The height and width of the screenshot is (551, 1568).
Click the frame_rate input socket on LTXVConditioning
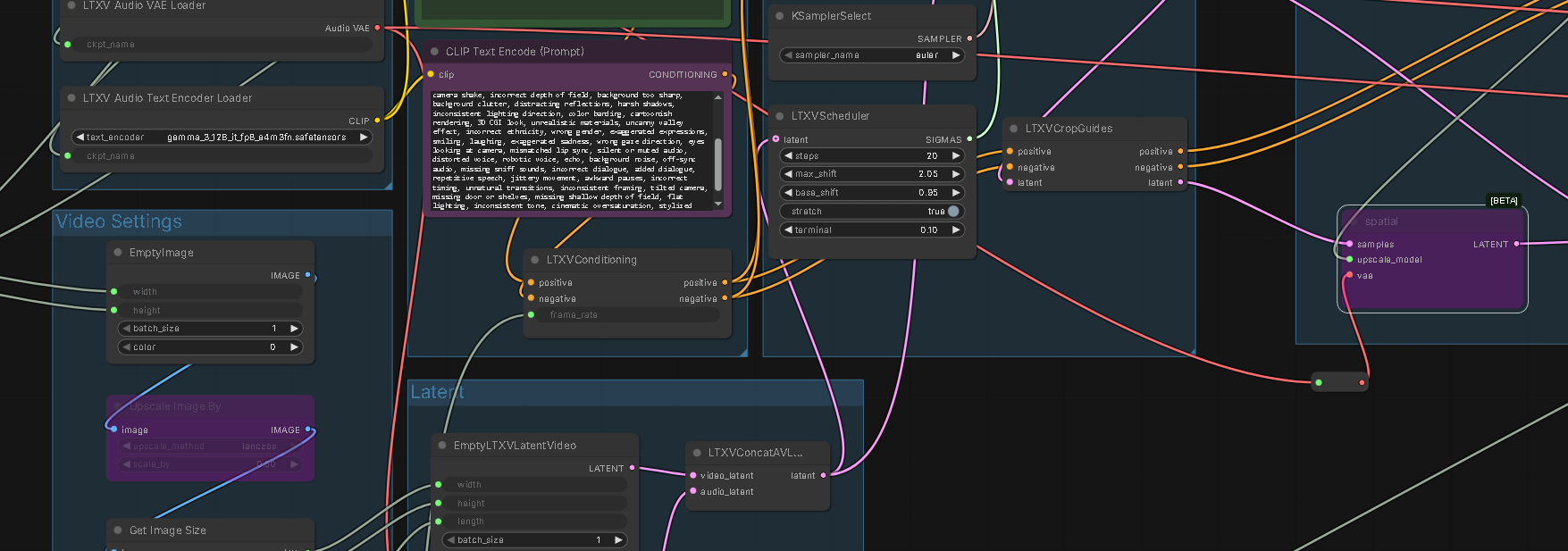pos(531,314)
